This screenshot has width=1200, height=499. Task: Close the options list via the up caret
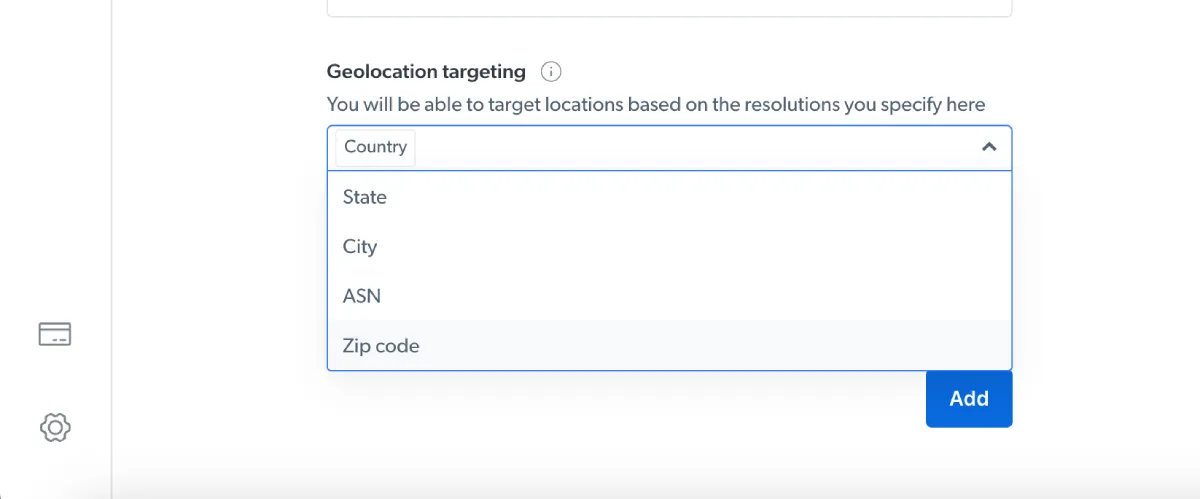pyautogui.click(x=989, y=147)
